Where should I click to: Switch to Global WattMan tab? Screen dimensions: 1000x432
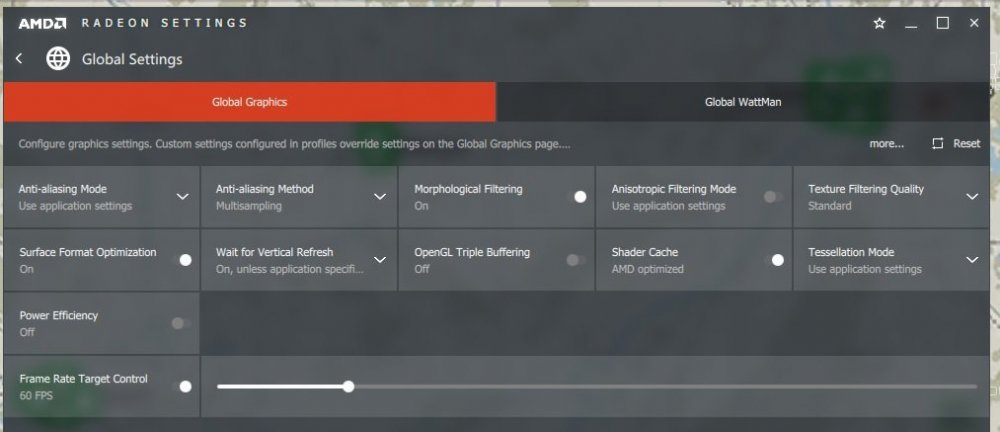click(x=743, y=102)
